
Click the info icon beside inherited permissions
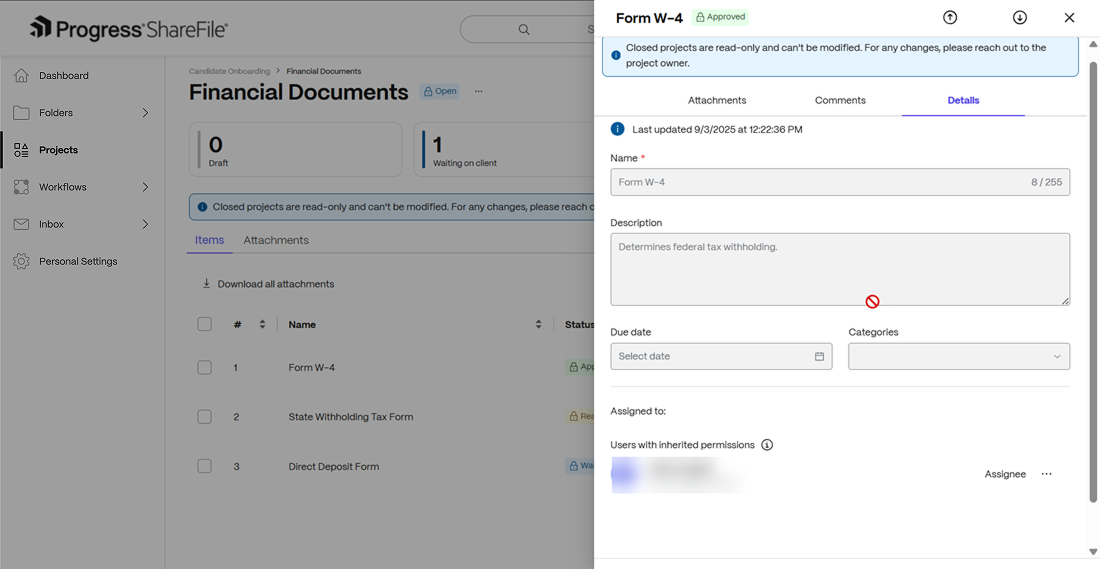click(767, 445)
